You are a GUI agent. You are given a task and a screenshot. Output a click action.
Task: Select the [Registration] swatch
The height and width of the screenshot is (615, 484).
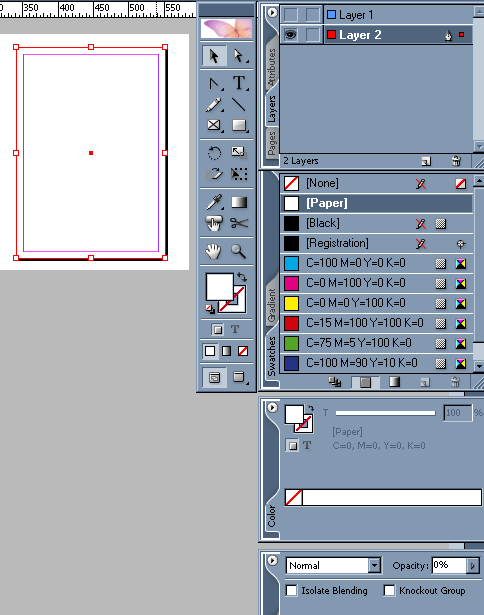coord(377,243)
